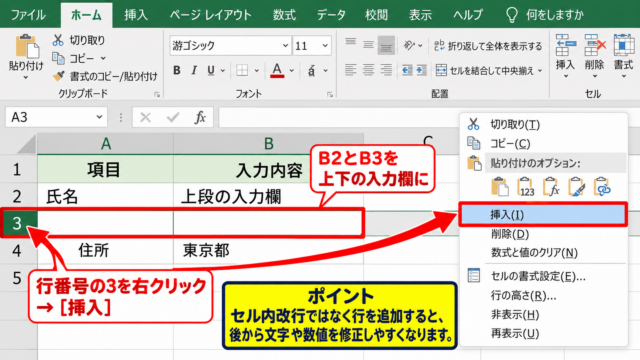Screen dimensions: 640x360
Task: Select cell containing 東京都
Action: [x=268, y=250]
